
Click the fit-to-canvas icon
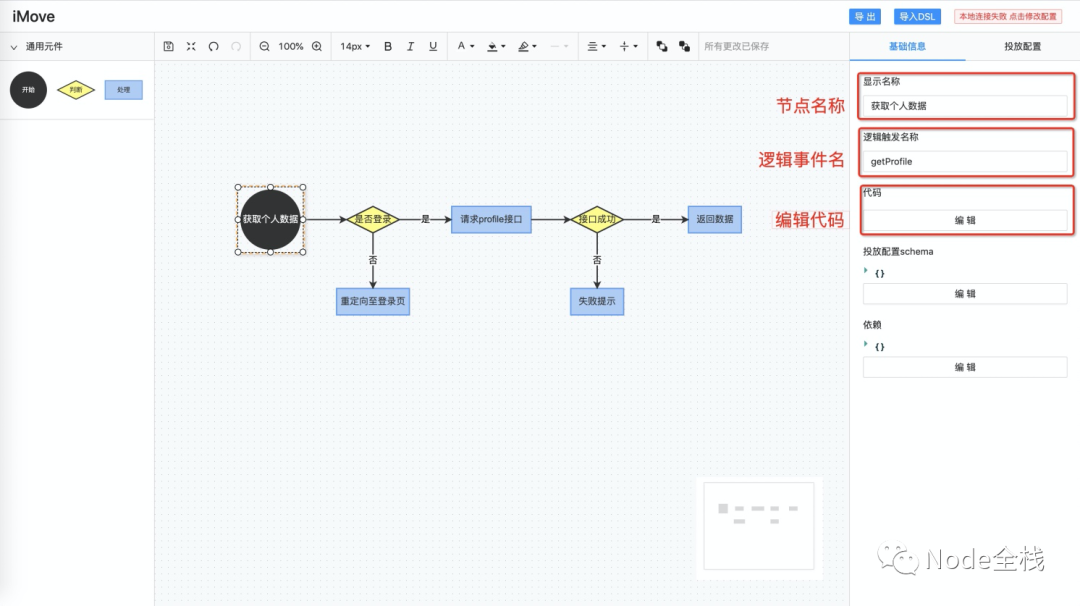(191, 46)
